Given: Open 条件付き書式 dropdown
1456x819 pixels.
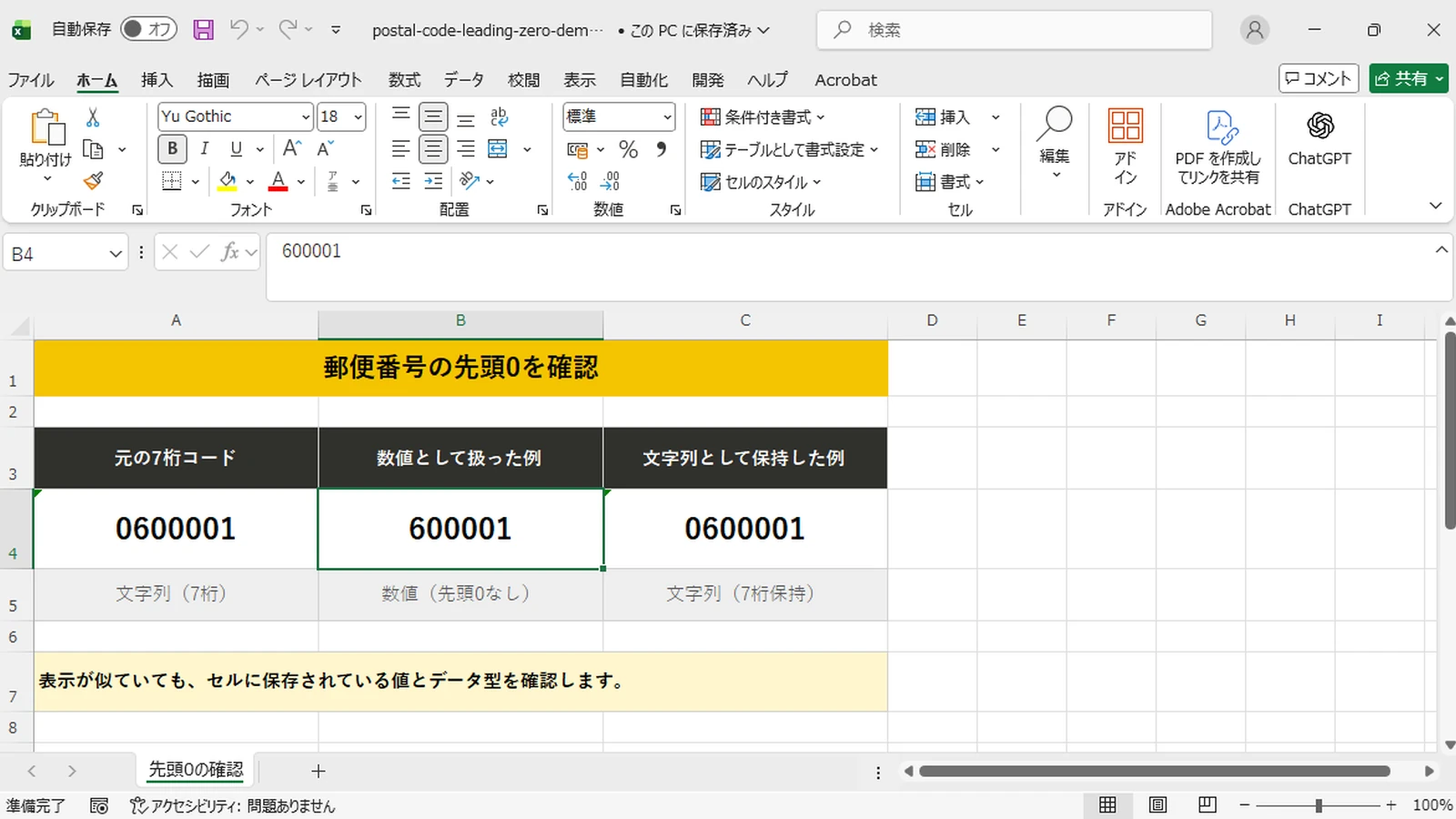Looking at the screenshot, I should [x=763, y=116].
